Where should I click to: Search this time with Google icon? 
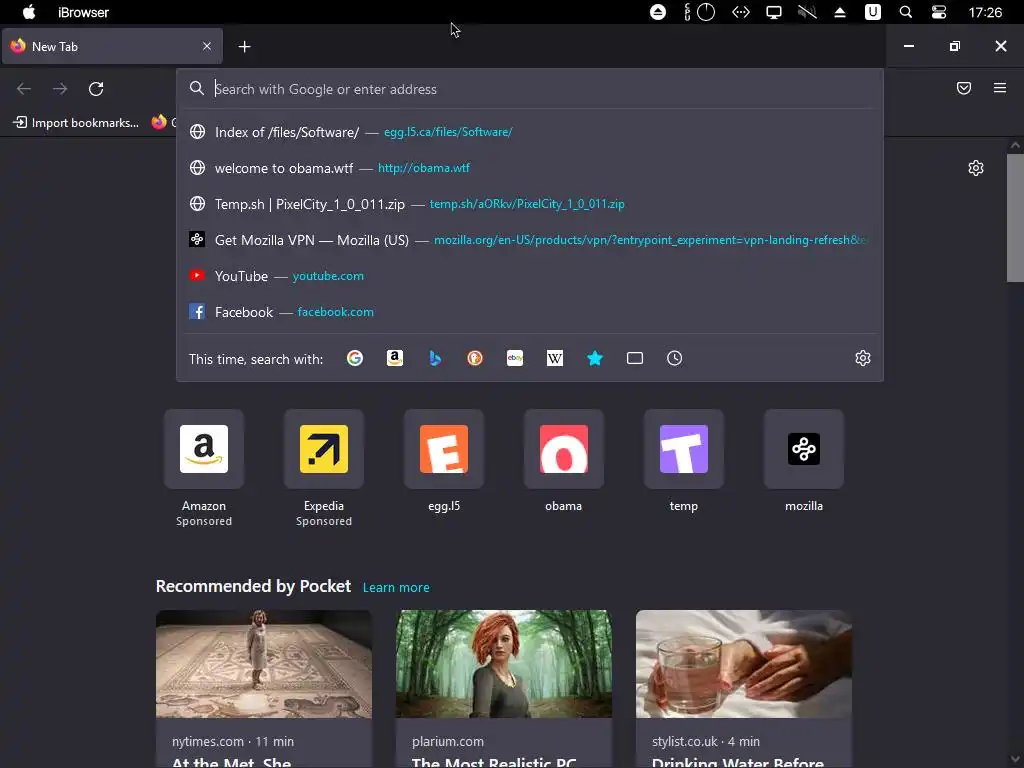pos(355,358)
